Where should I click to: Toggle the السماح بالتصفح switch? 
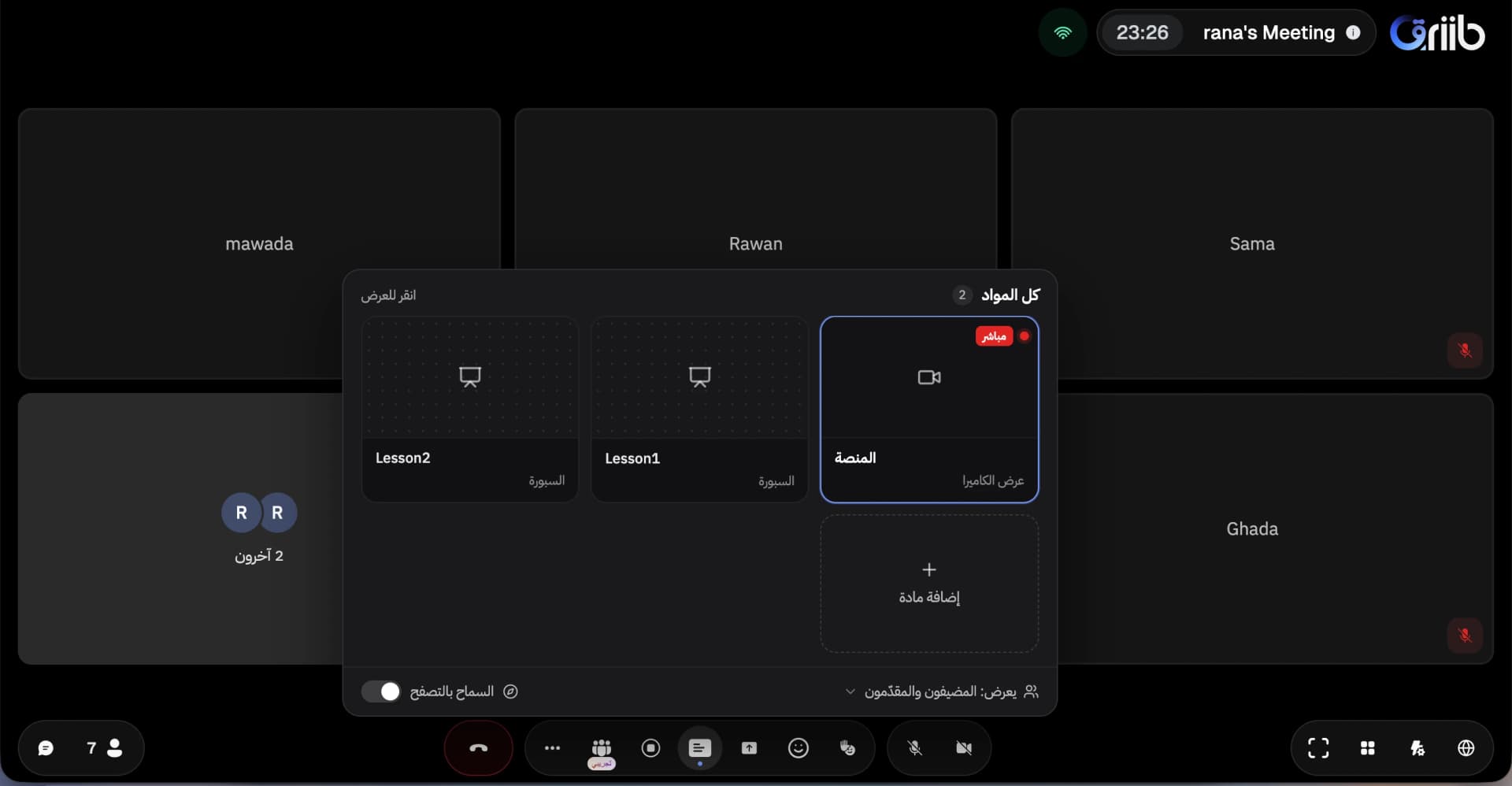pos(381,691)
